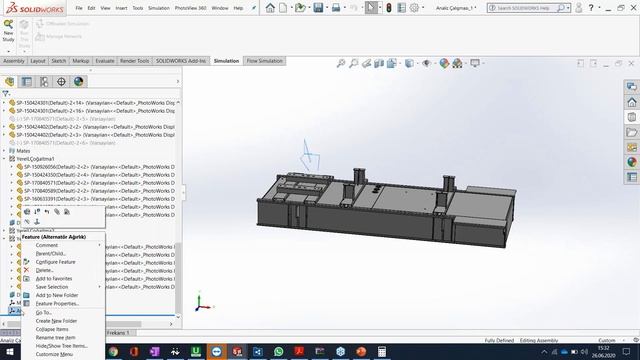Screen dimensions: 640x360
Task: Click the Edit Appearance color sphere icon
Action: click(444, 63)
